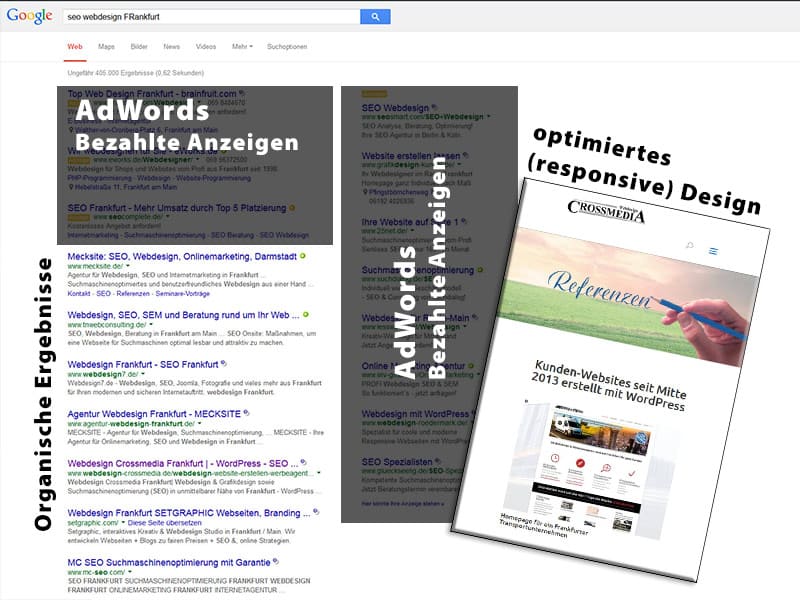800x600 pixels.
Task: Click the search icon in Crossmedia preview header
Action: 690,245
